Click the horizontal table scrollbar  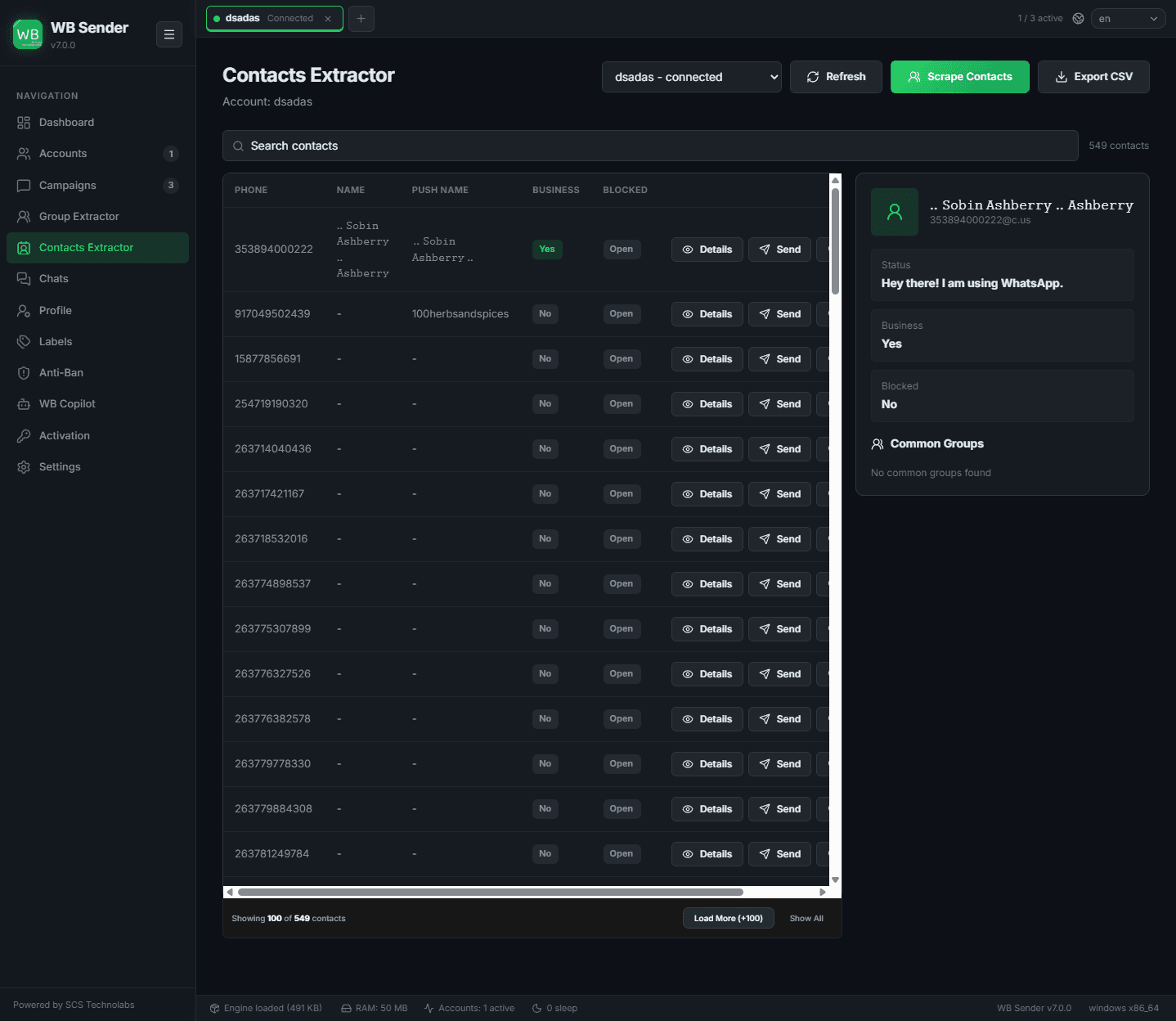point(491,893)
